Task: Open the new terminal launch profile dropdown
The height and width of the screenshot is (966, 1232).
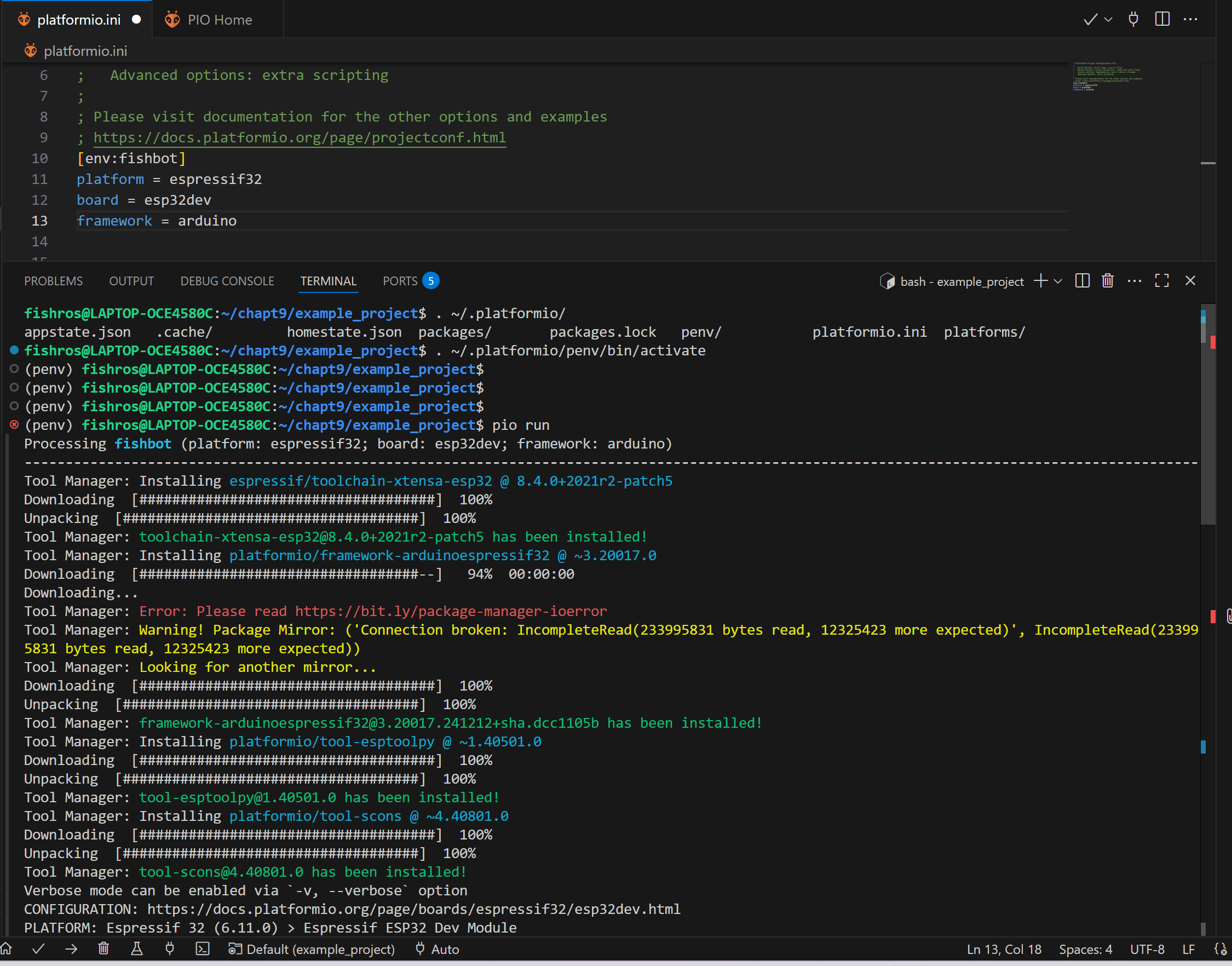Action: [1058, 281]
